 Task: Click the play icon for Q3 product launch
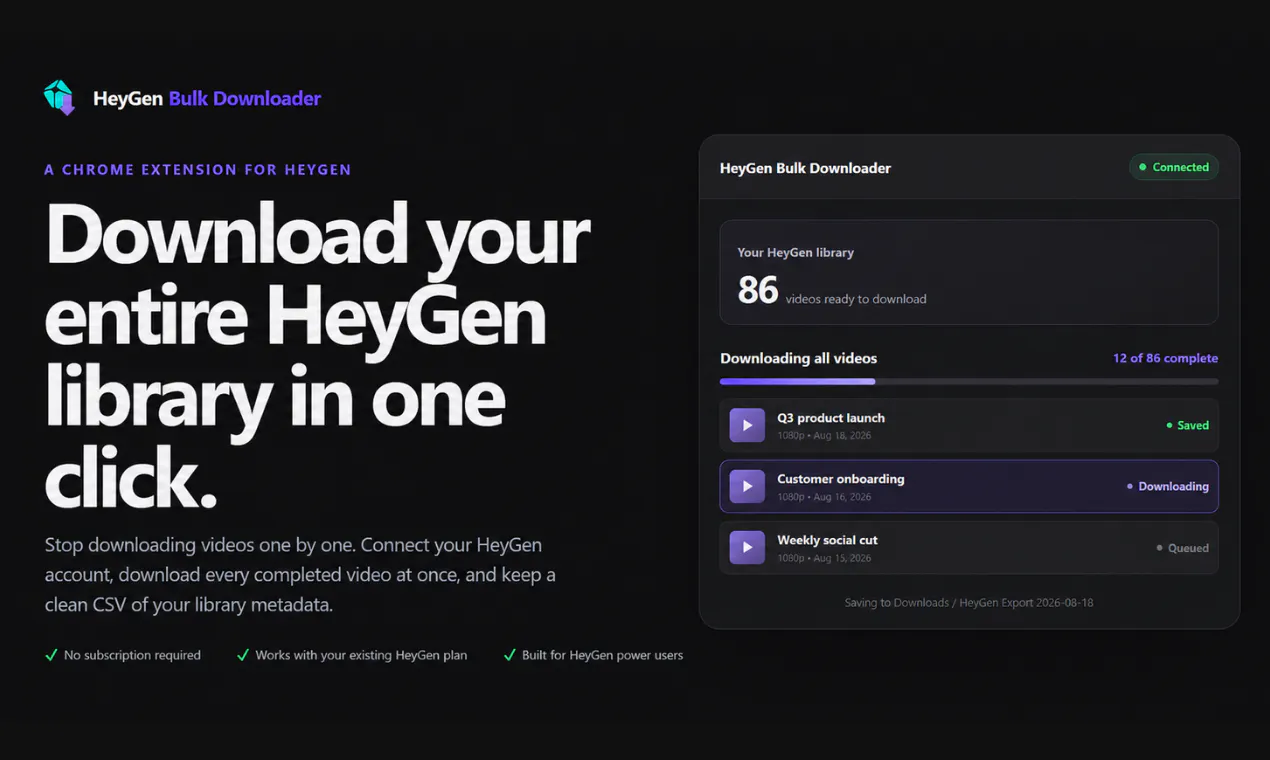coord(747,425)
